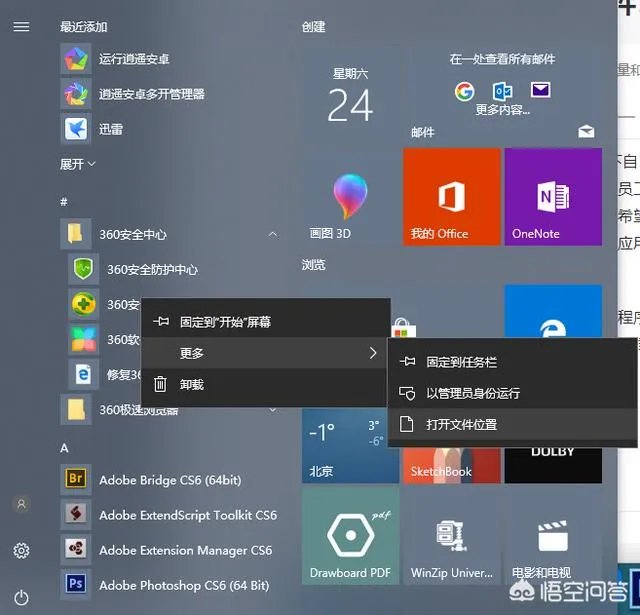The image size is (640, 615).
Task: Open Adobe Bridge CS6 via Br icon
Action: (76, 480)
